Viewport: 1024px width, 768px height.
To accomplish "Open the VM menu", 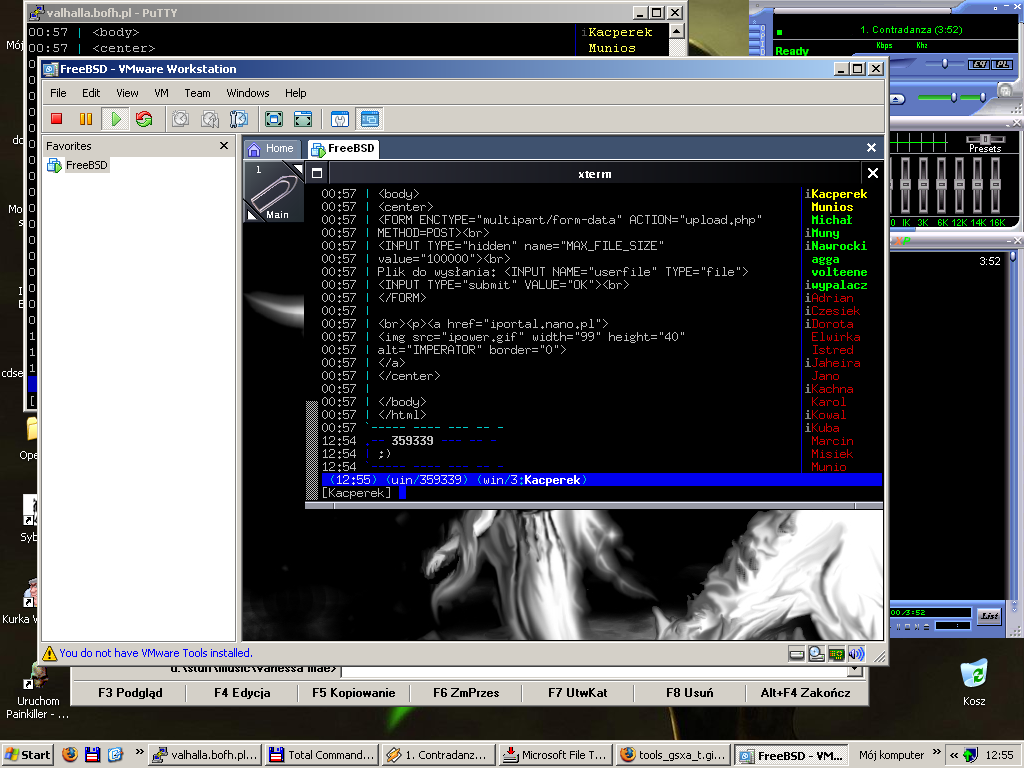I will 161,93.
